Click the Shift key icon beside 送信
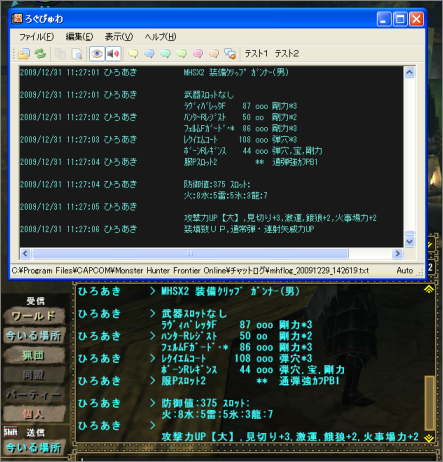This screenshot has height=462, width=443. click(x=10, y=432)
